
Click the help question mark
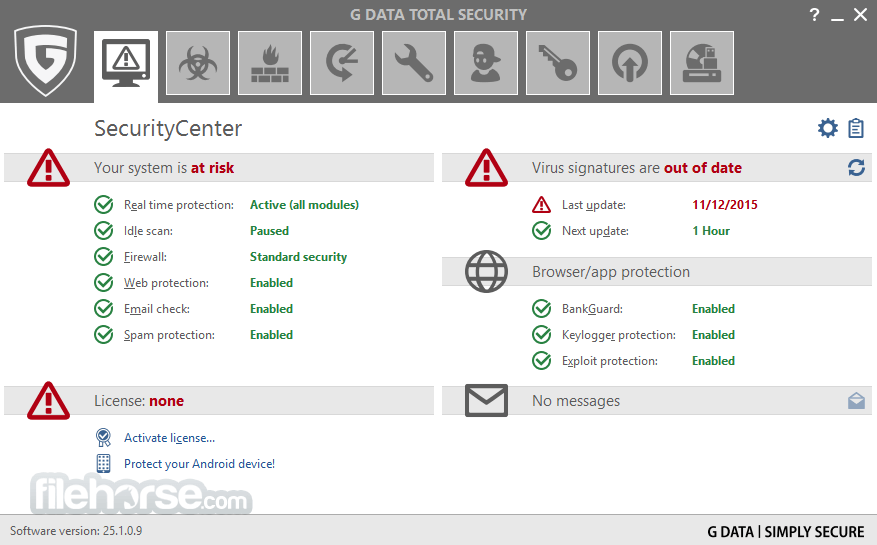(814, 15)
